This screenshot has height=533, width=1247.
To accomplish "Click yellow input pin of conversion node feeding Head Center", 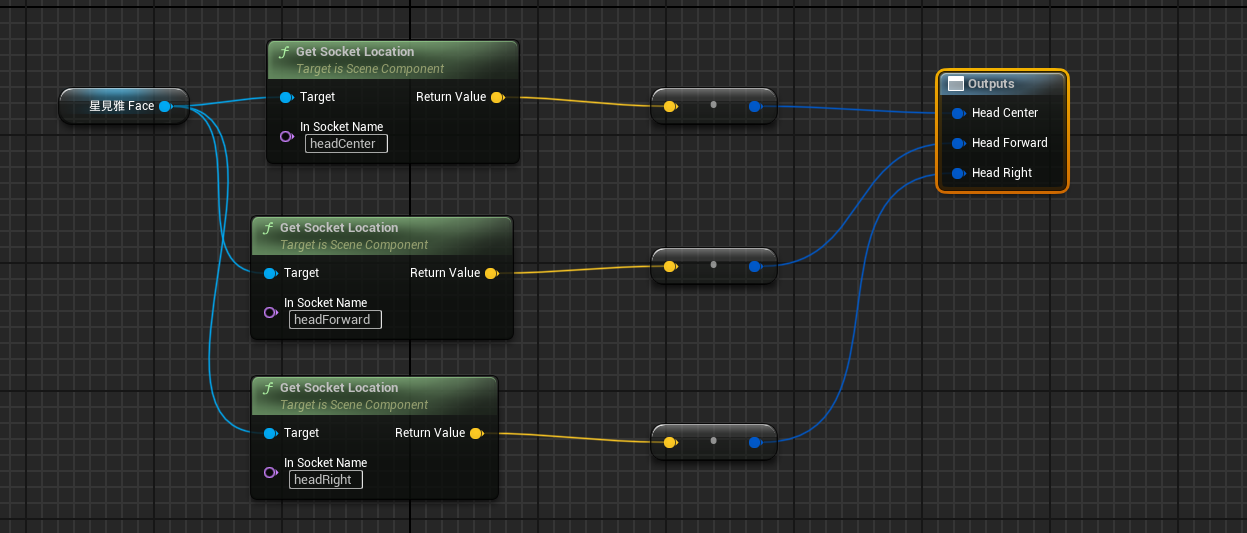I will click(x=669, y=106).
